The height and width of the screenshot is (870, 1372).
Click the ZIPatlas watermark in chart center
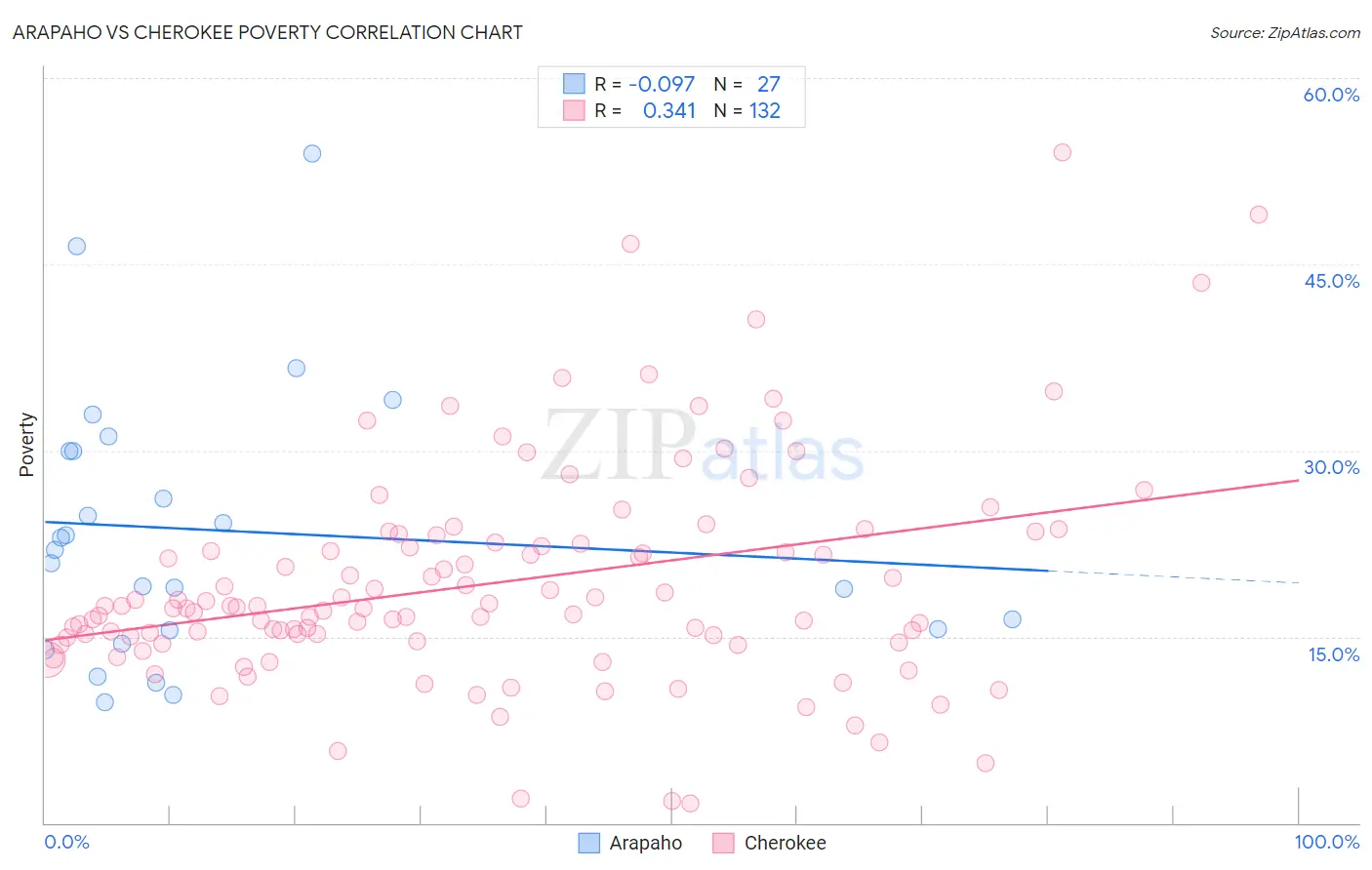pyautogui.click(x=703, y=446)
